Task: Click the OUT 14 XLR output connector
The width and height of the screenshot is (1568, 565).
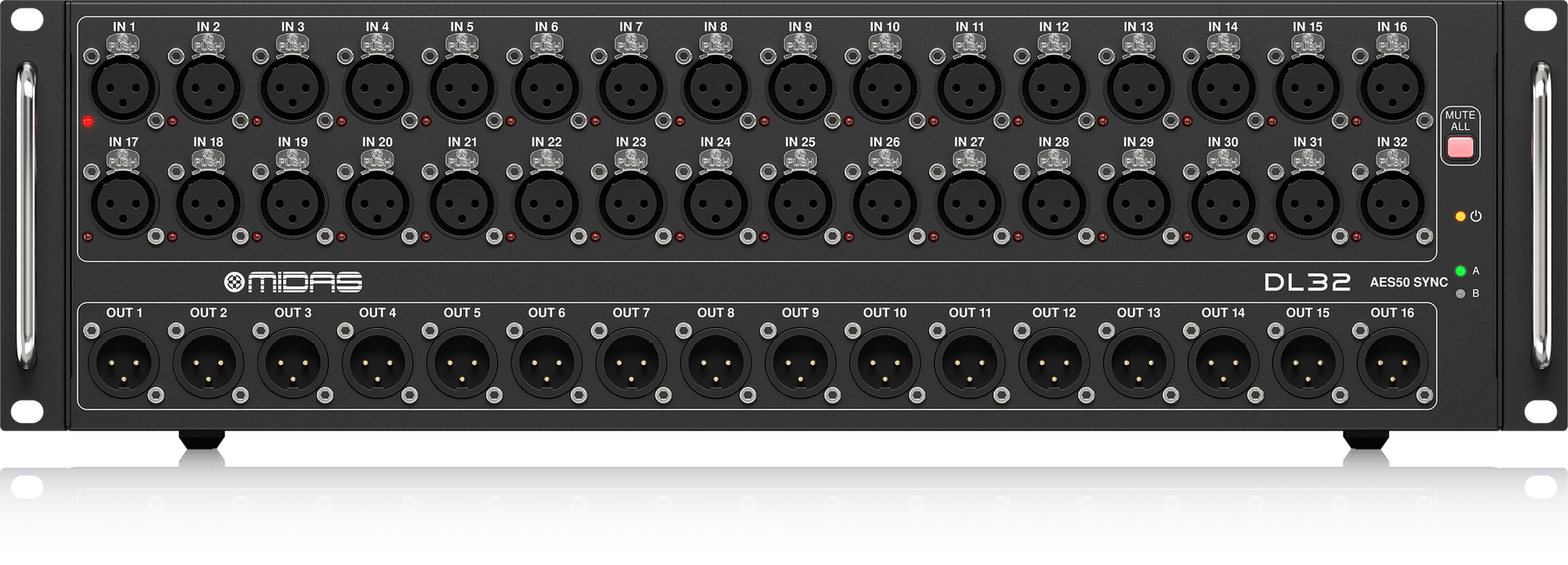Action: coord(1223,363)
